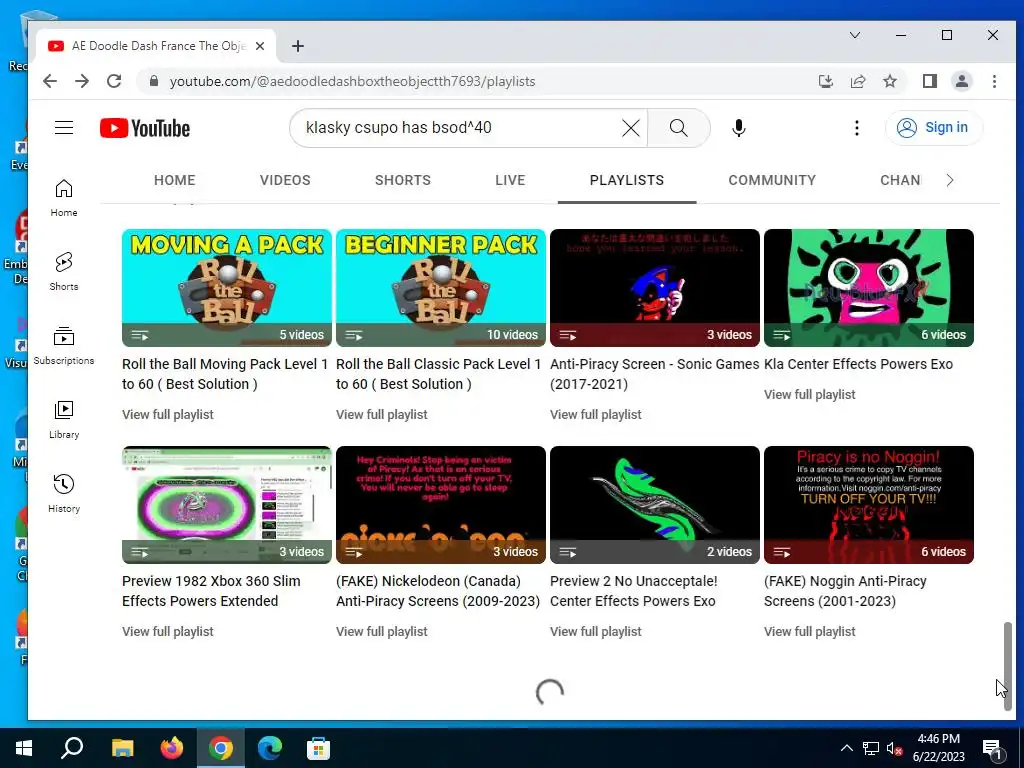Go to Home in the sidebar
This screenshot has width=1024, height=768.
64,198
